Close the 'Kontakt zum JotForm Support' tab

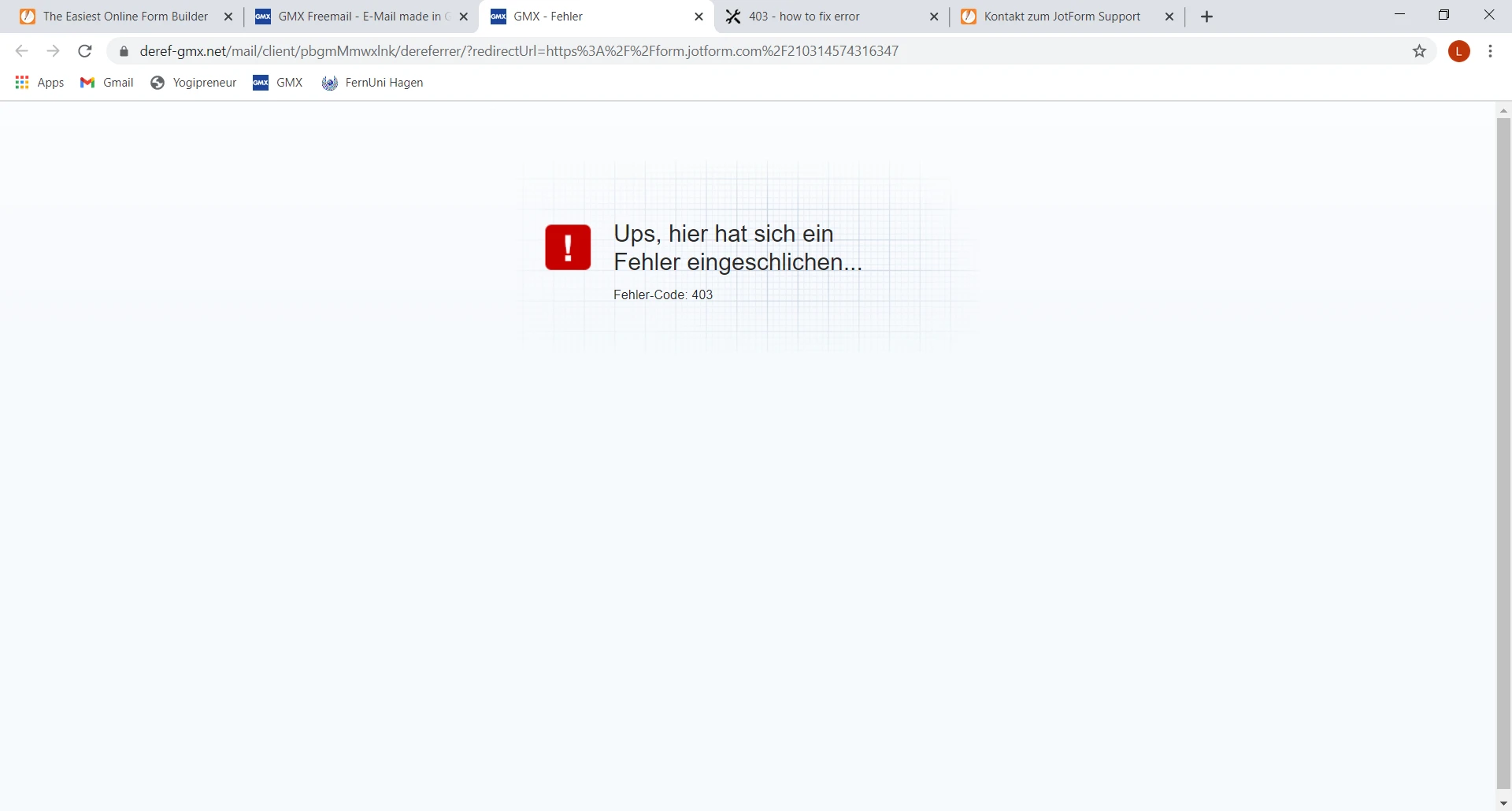(1169, 16)
